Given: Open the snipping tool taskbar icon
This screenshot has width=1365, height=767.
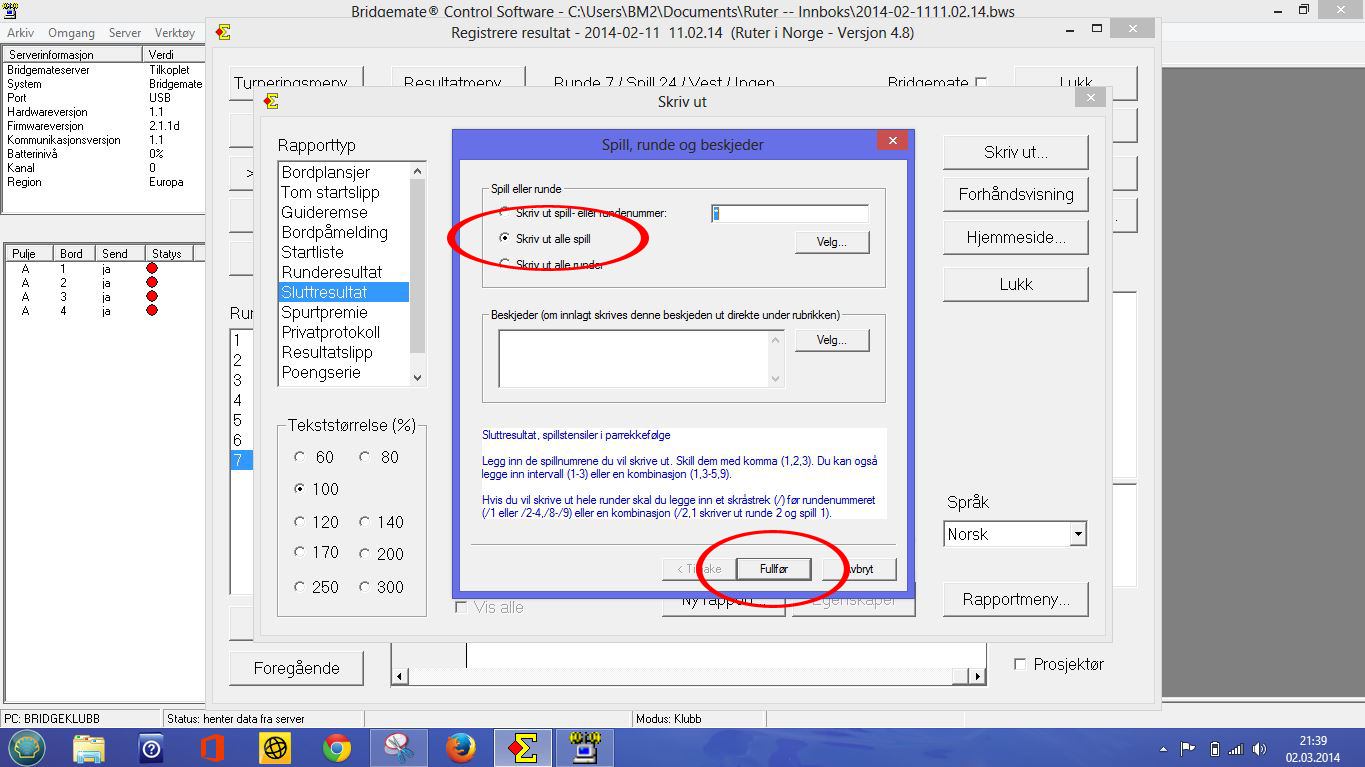Looking at the screenshot, I should click(x=398, y=748).
